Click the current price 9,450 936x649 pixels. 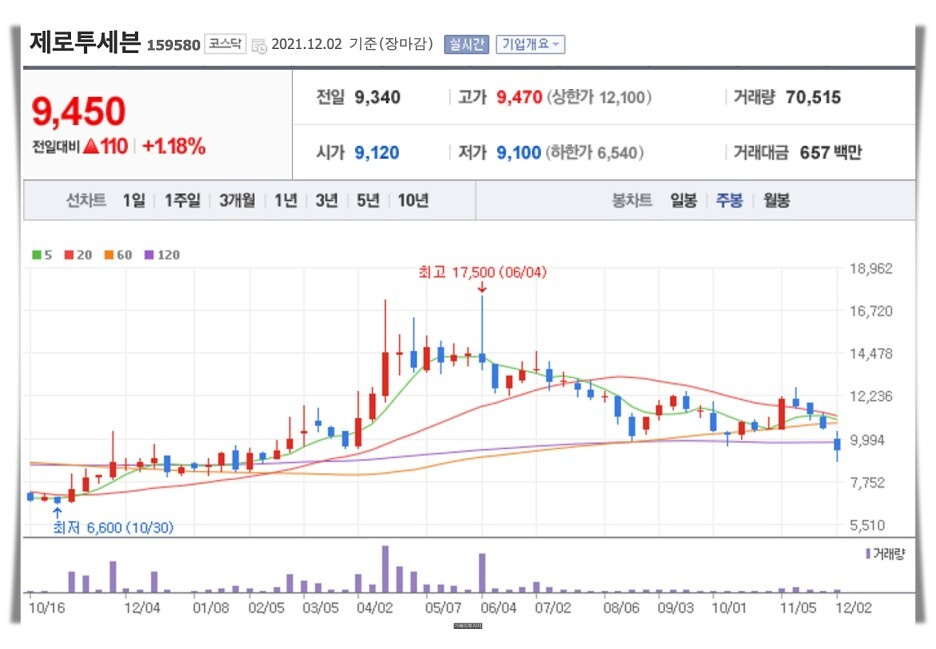pyautogui.click(x=79, y=112)
